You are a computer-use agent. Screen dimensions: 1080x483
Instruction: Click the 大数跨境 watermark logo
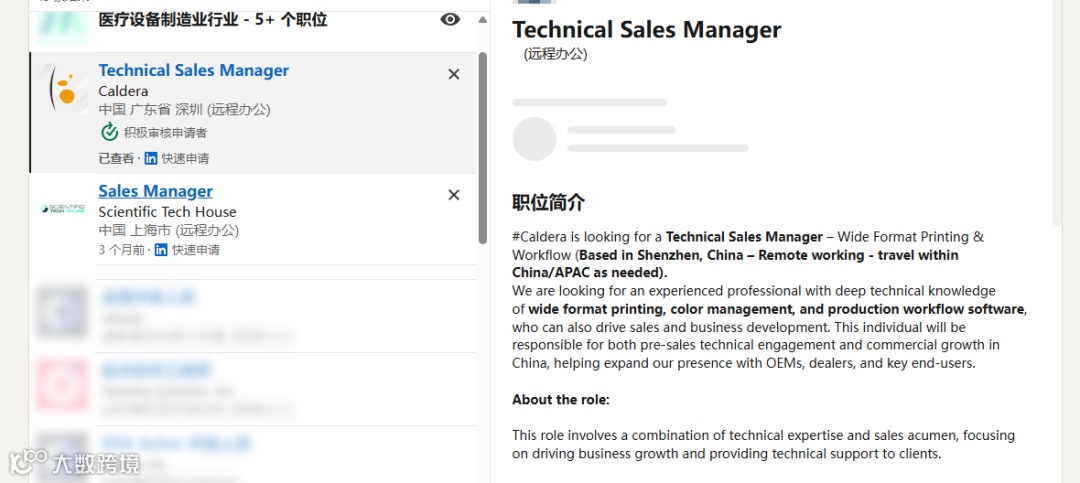click(x=75, y=463)
